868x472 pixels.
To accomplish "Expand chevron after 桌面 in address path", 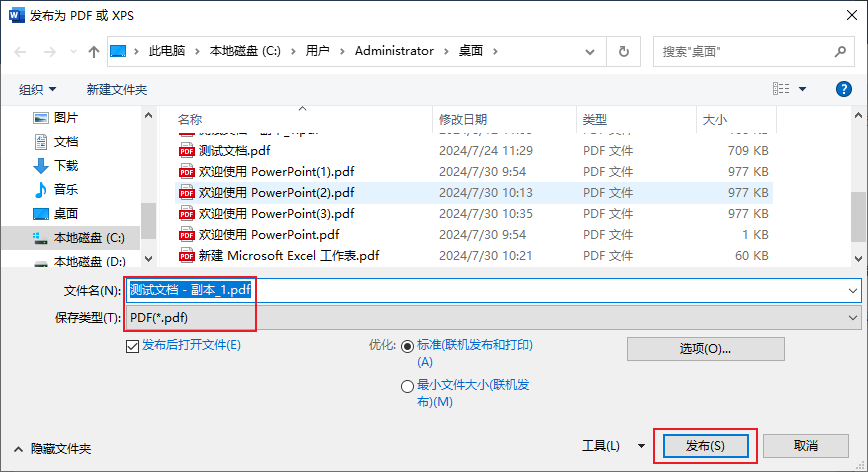I will (x=495, y=51).
